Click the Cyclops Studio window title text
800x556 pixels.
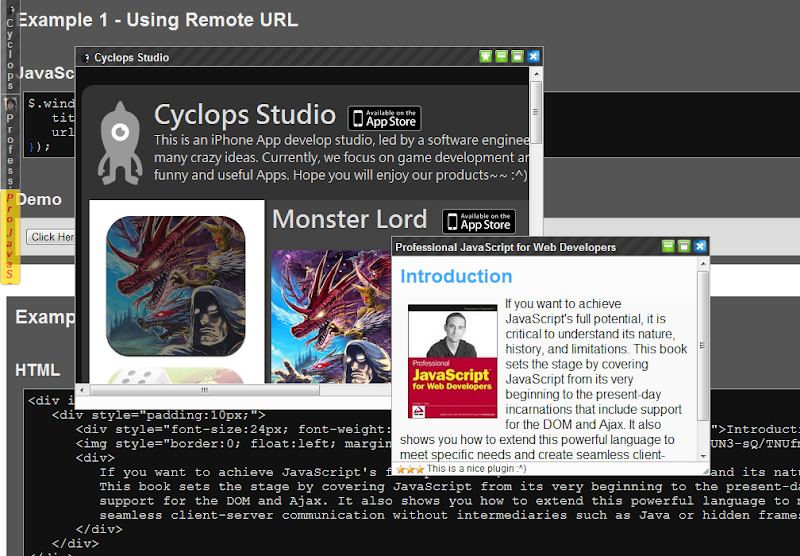click(131, 58)
